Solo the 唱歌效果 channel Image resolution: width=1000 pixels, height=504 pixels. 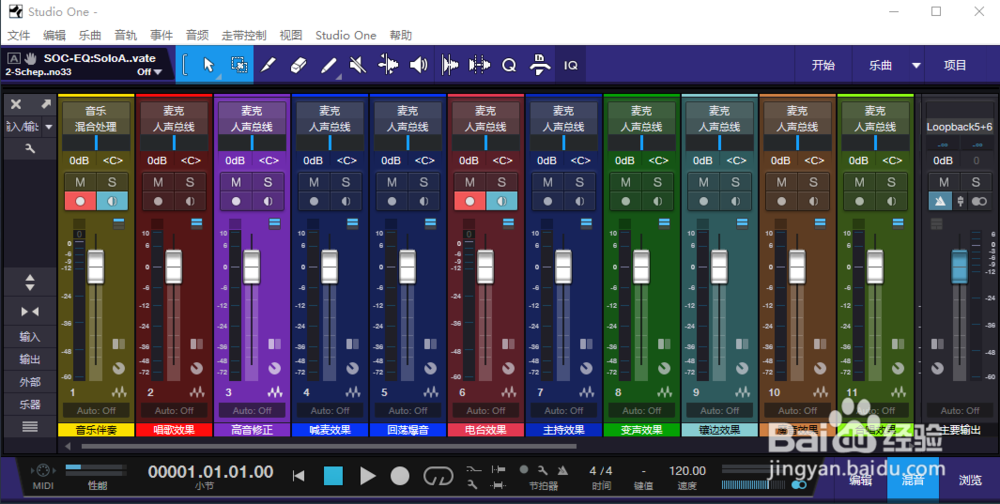[189, 182]
